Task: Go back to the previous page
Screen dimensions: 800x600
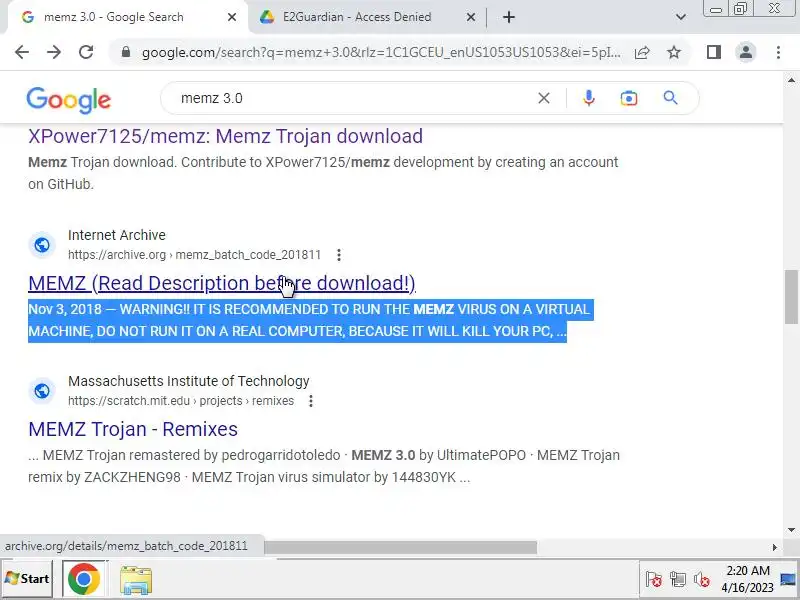Action: [x=22, y=52]
